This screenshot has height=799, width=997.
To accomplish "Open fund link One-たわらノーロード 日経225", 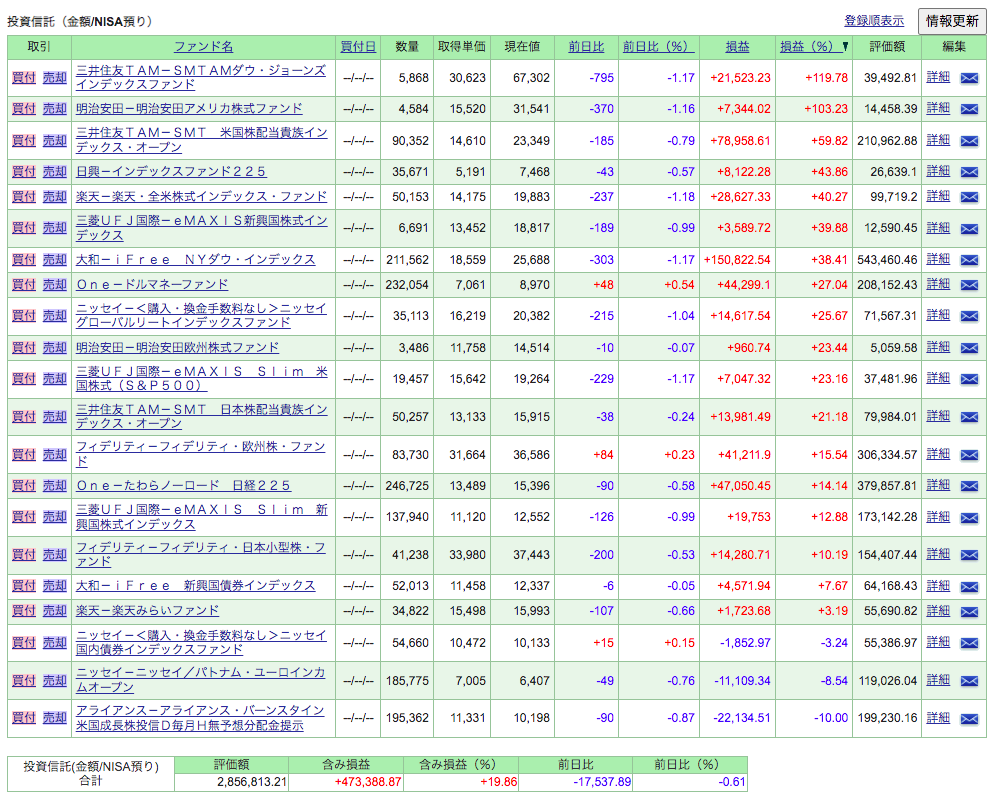I will pyautogui.click(x=183, y=486).
